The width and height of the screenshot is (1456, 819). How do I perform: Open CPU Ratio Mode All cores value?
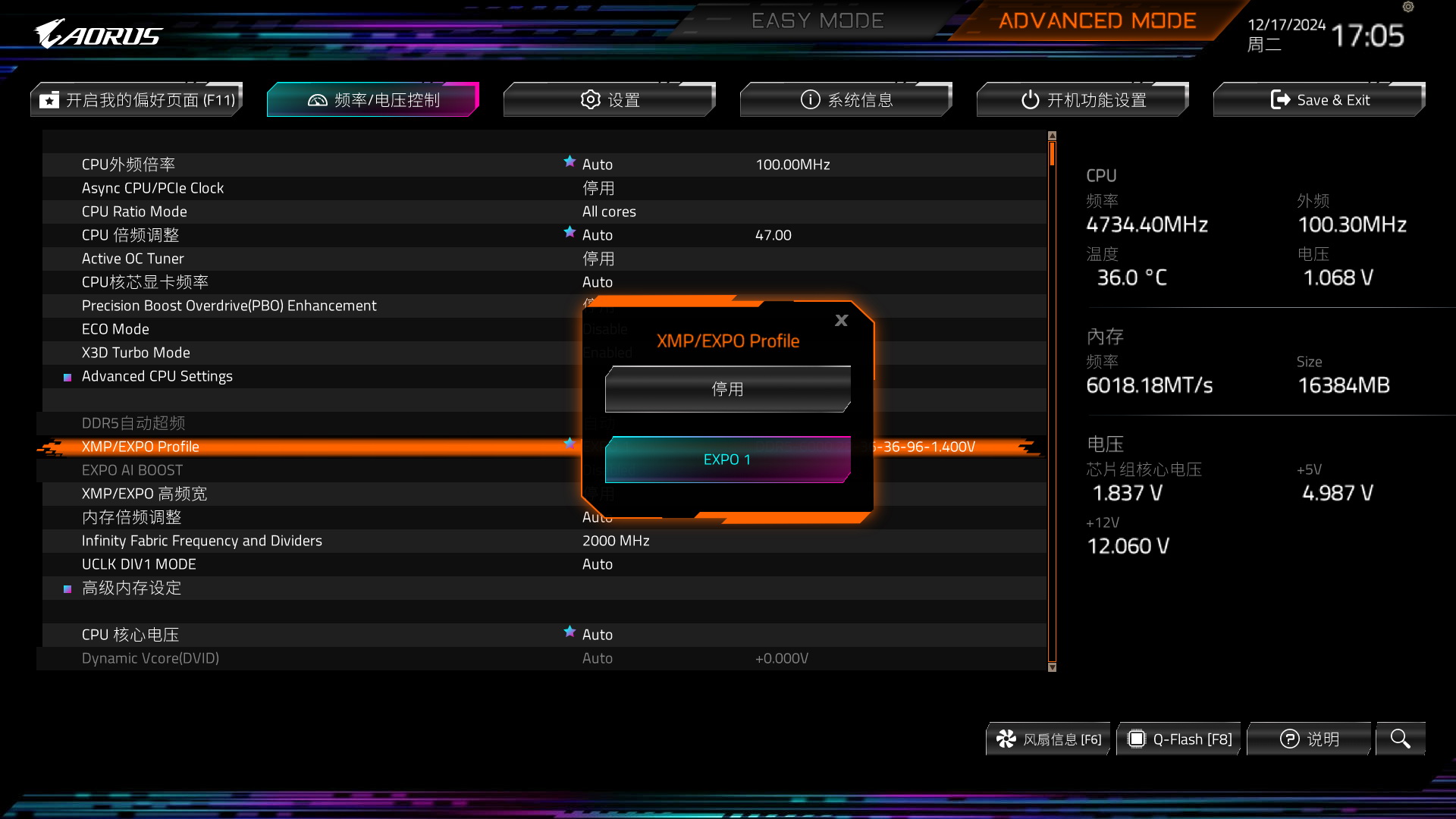[x=609, y=212]
